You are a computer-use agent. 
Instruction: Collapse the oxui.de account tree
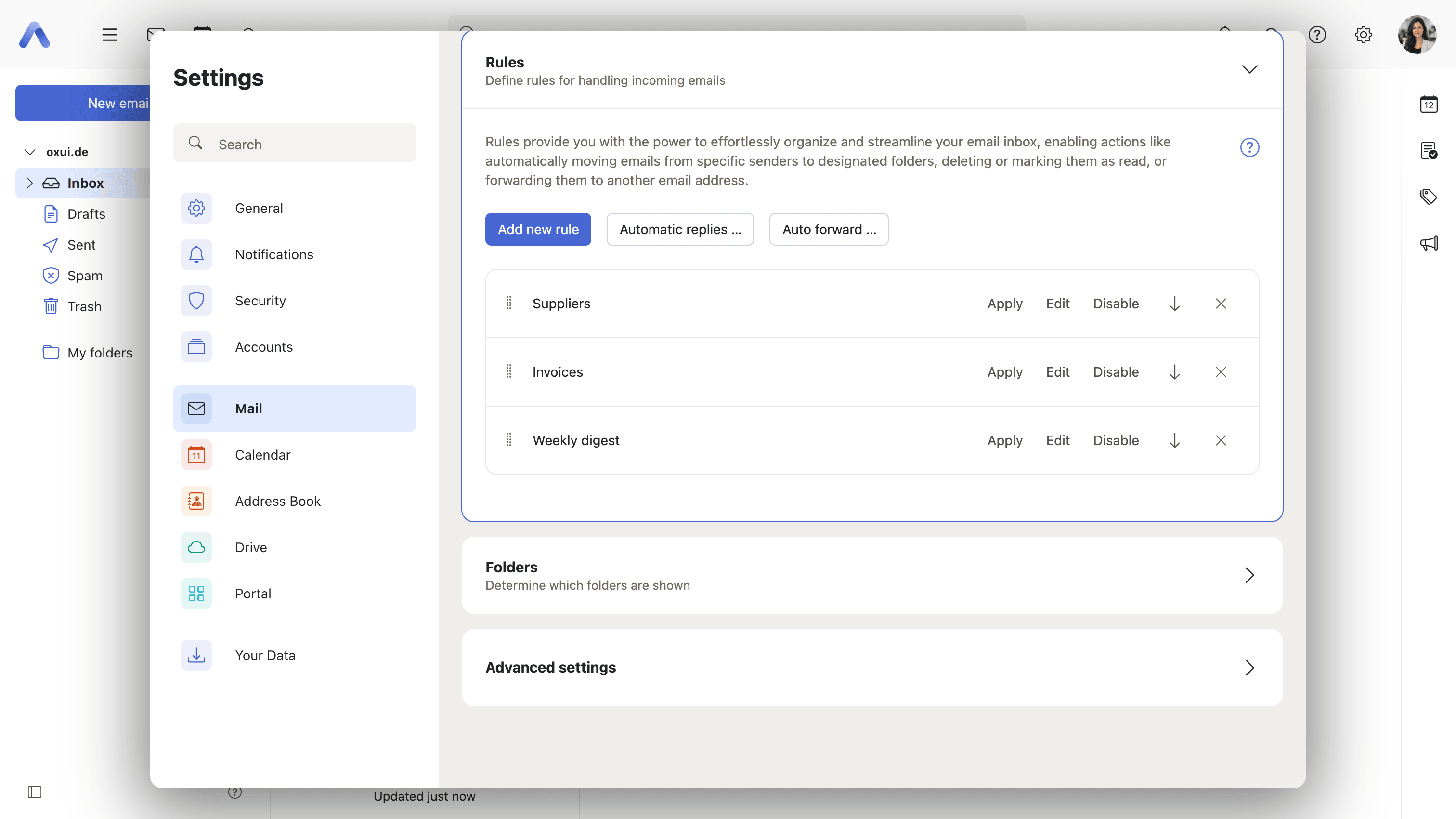pyautogui.click(x=30, y=152)
